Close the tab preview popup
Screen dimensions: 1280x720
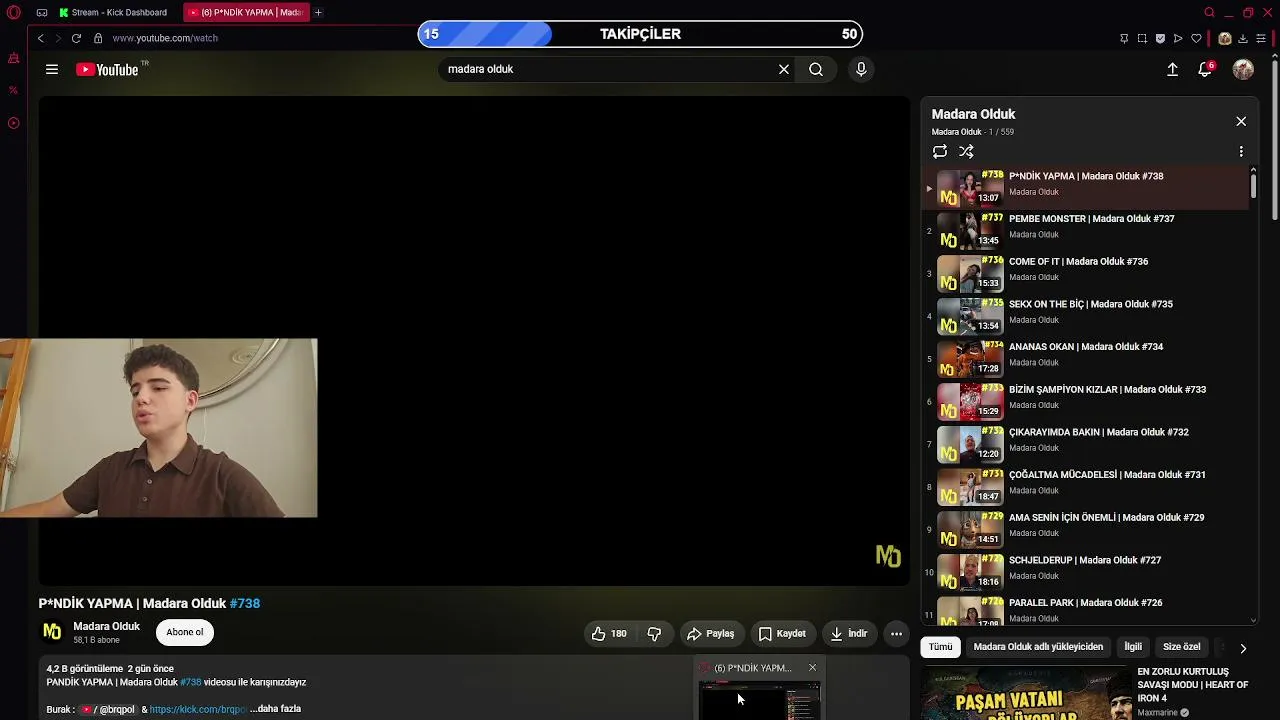812,668
